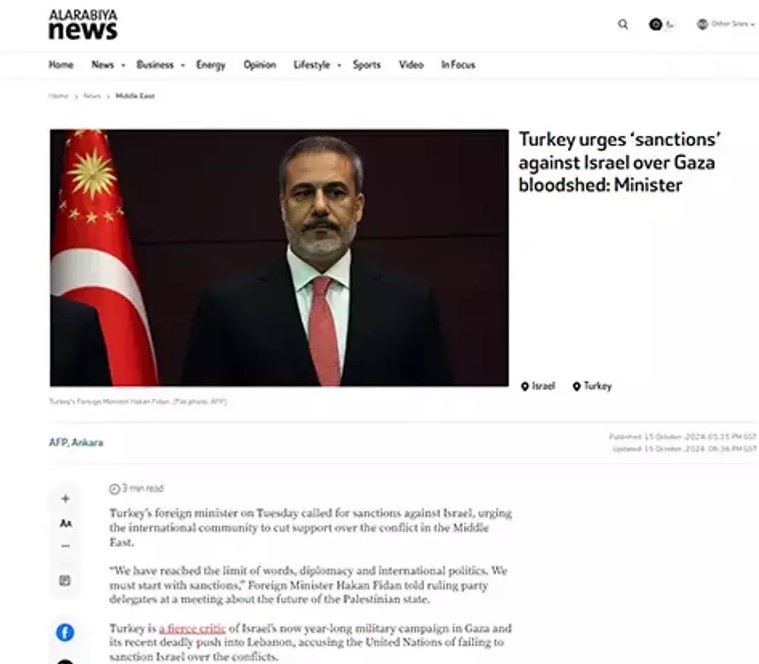759x664 pixels.
Task: Open the Israel location tag
Action: (x=538, y=386)
